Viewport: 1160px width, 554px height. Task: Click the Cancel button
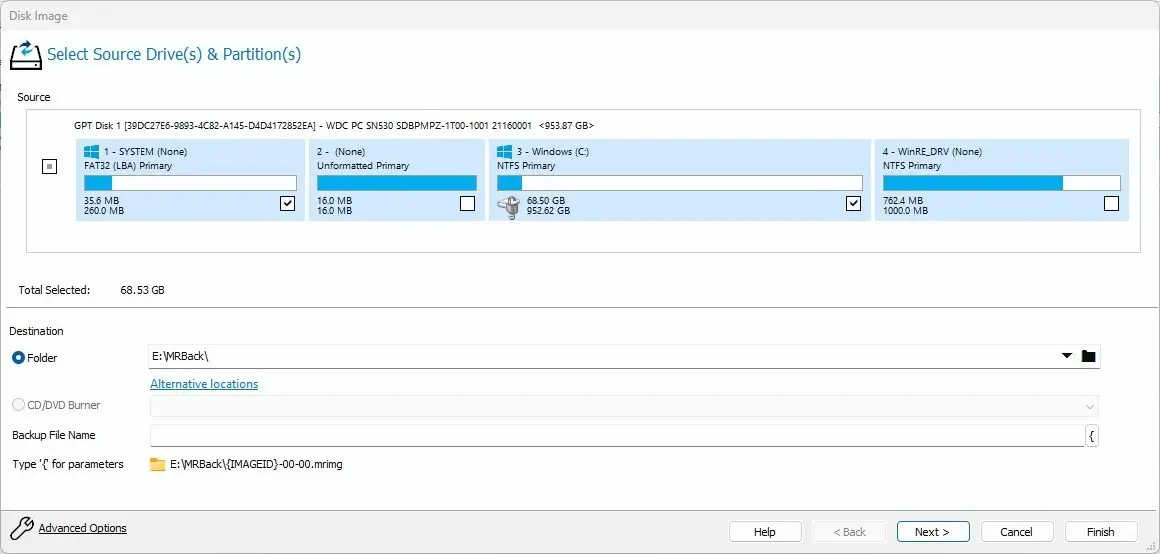(x=1016, y=532)
